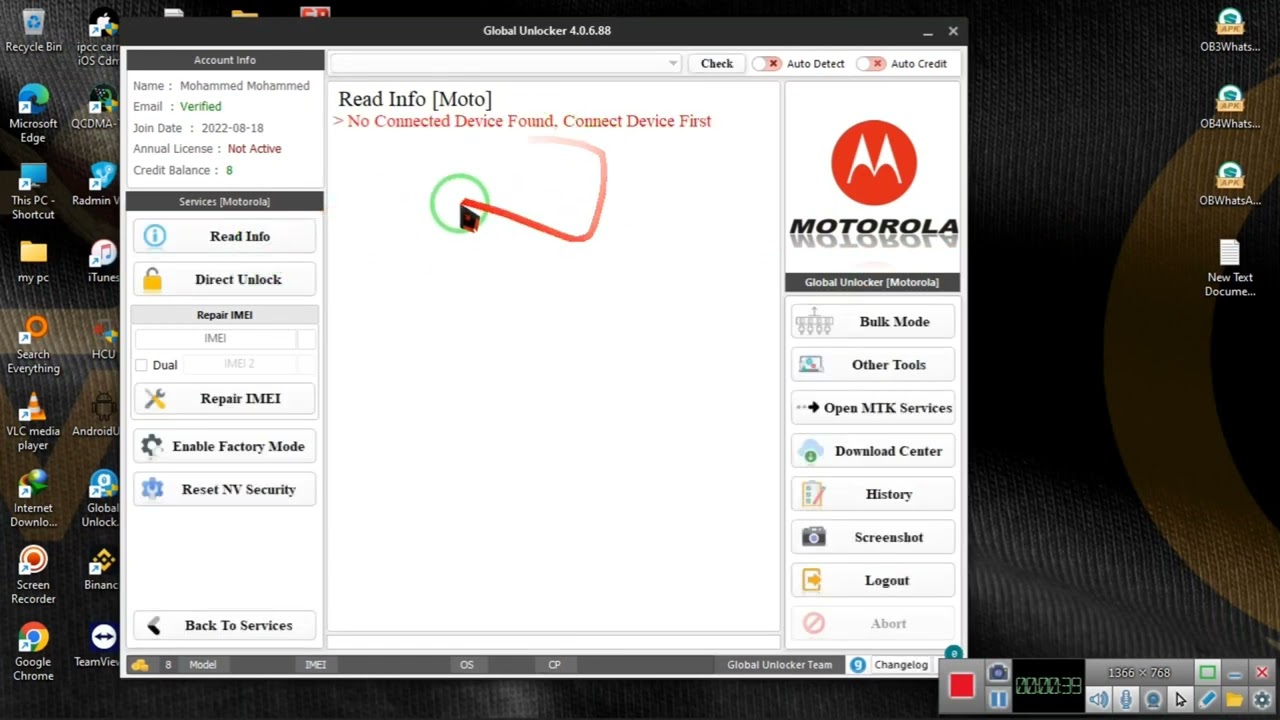Screen dimensions: 1280x720
Task: Toggle the Auto Credit switch
Action: click(x=871, y=64)
